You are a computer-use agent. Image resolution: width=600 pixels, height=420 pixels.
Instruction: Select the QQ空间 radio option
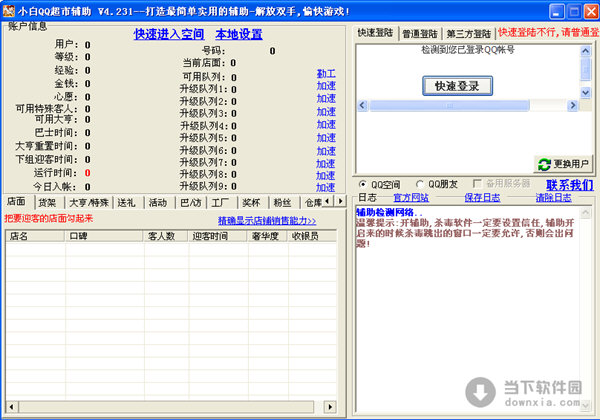pyautogui.click(x=362, y=184)
